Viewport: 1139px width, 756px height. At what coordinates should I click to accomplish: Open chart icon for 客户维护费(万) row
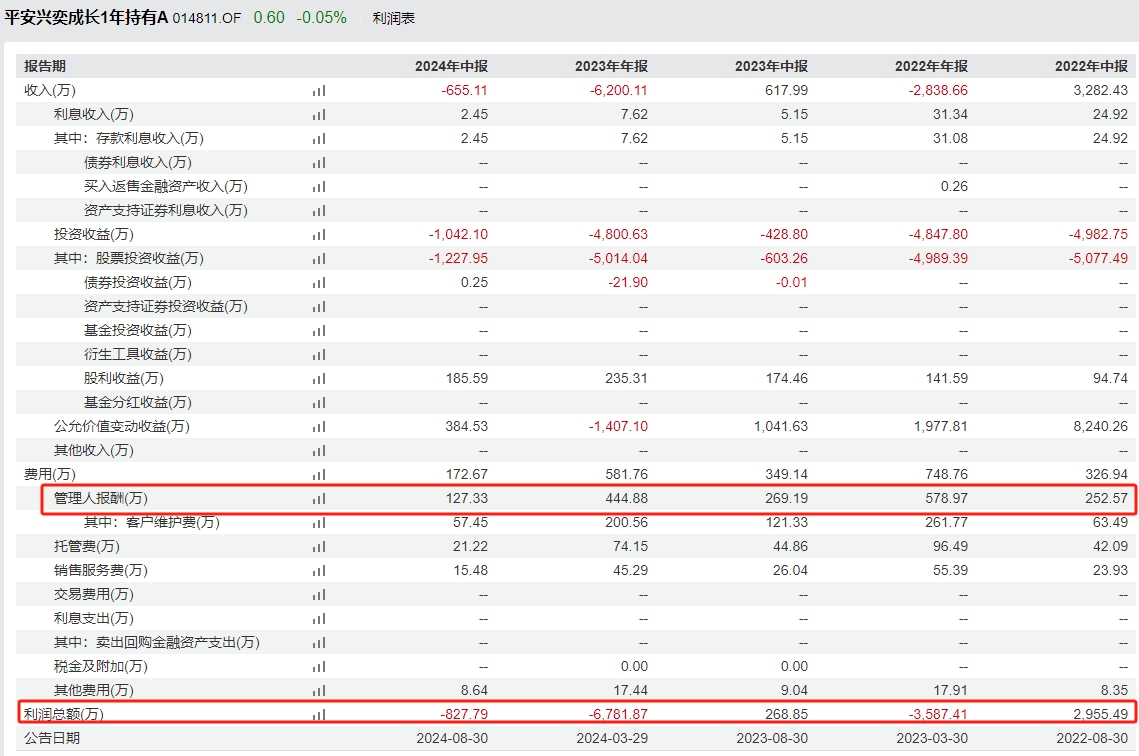[319, 522]
